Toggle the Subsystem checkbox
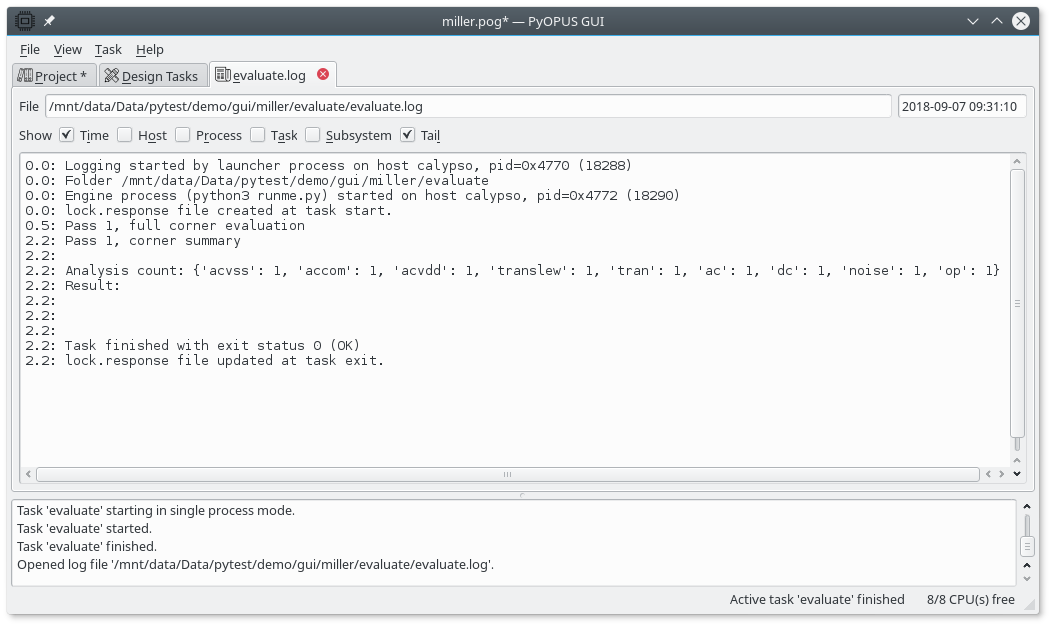 point(313,135)
